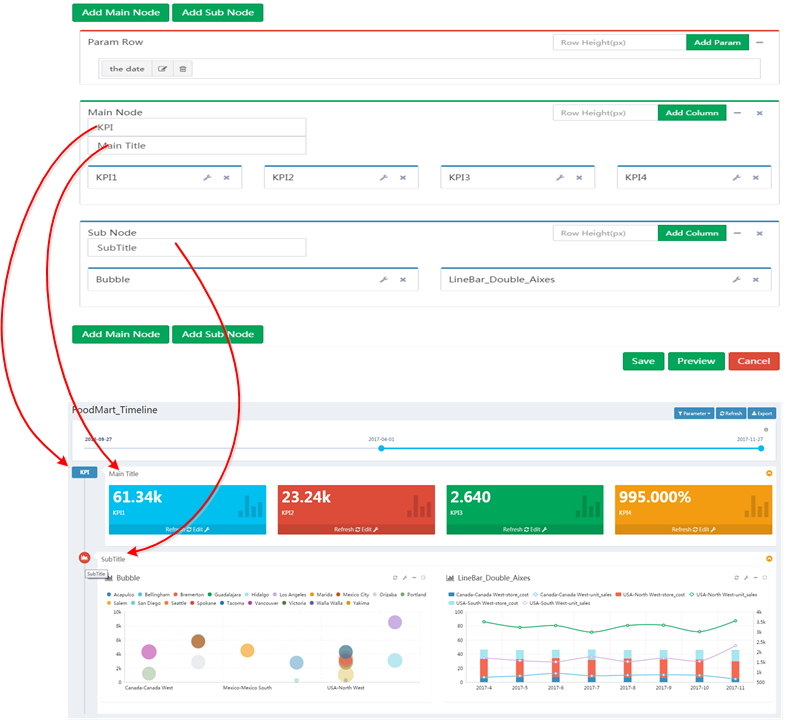This screenshot has width=787, height=720.
Task: Click the dashboard Refresh button
Action: [731, 413]
